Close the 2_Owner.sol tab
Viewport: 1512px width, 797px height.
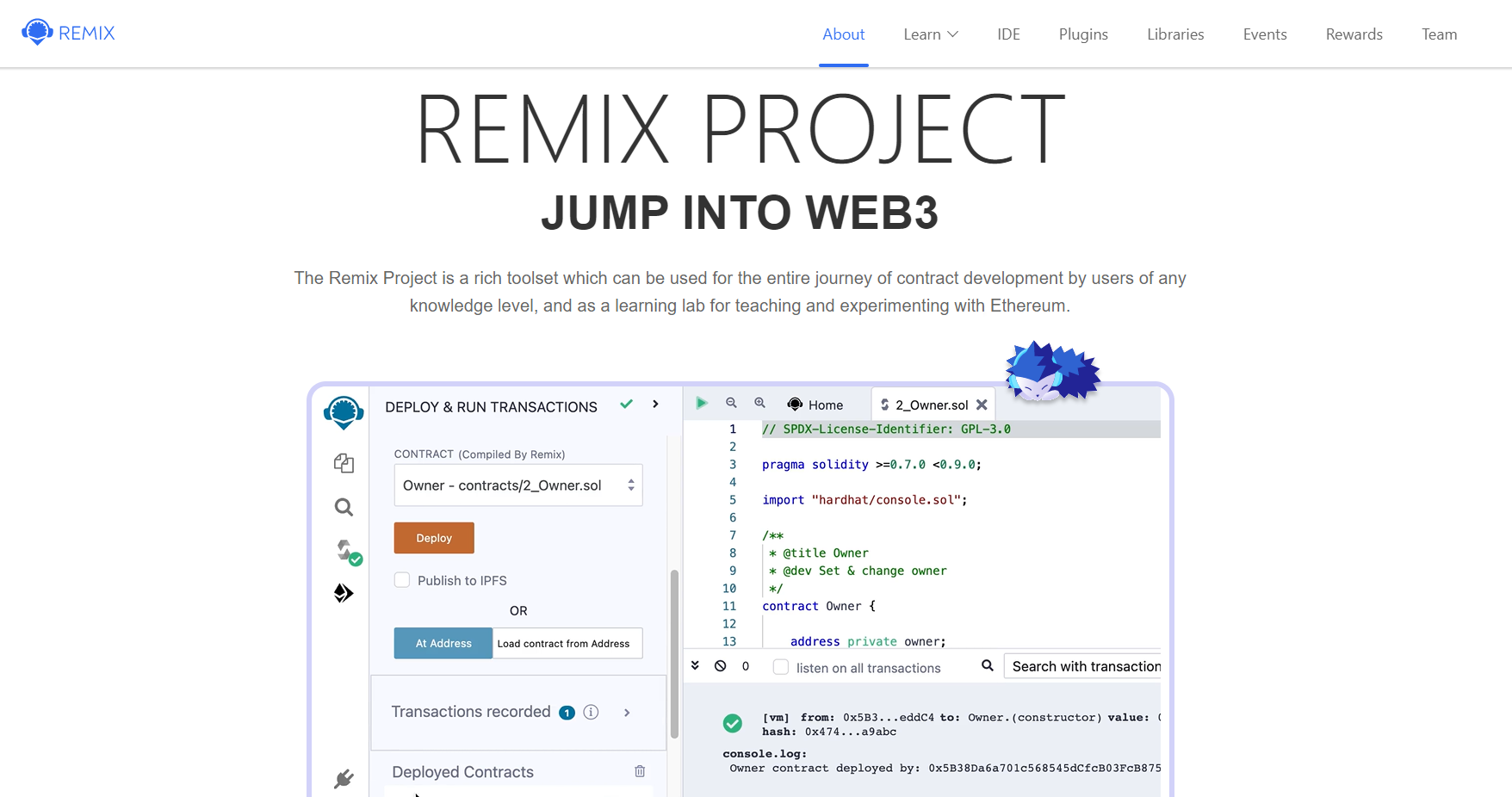click(982, 405)
